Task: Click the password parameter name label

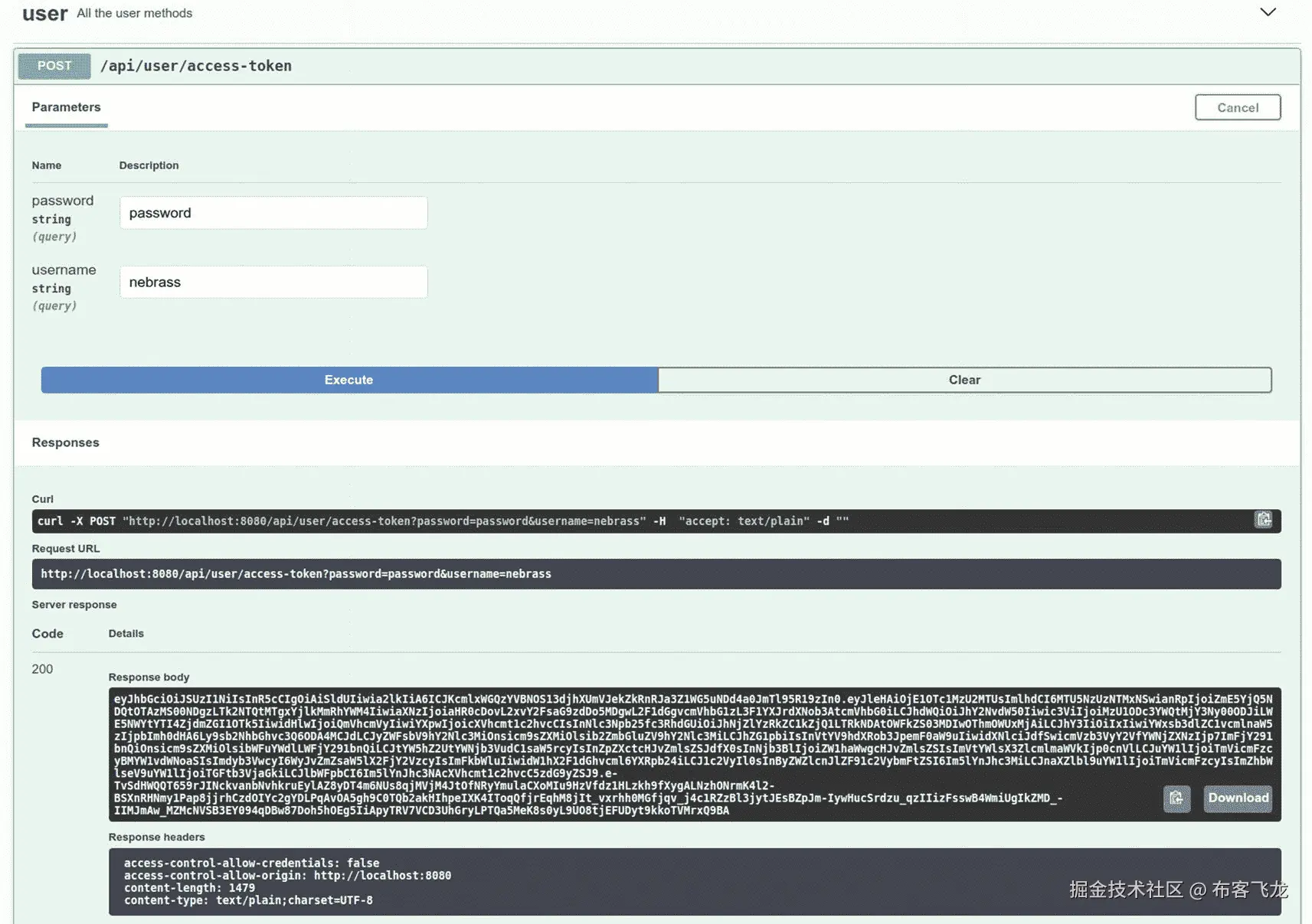Action: click(x=62, y=201)
